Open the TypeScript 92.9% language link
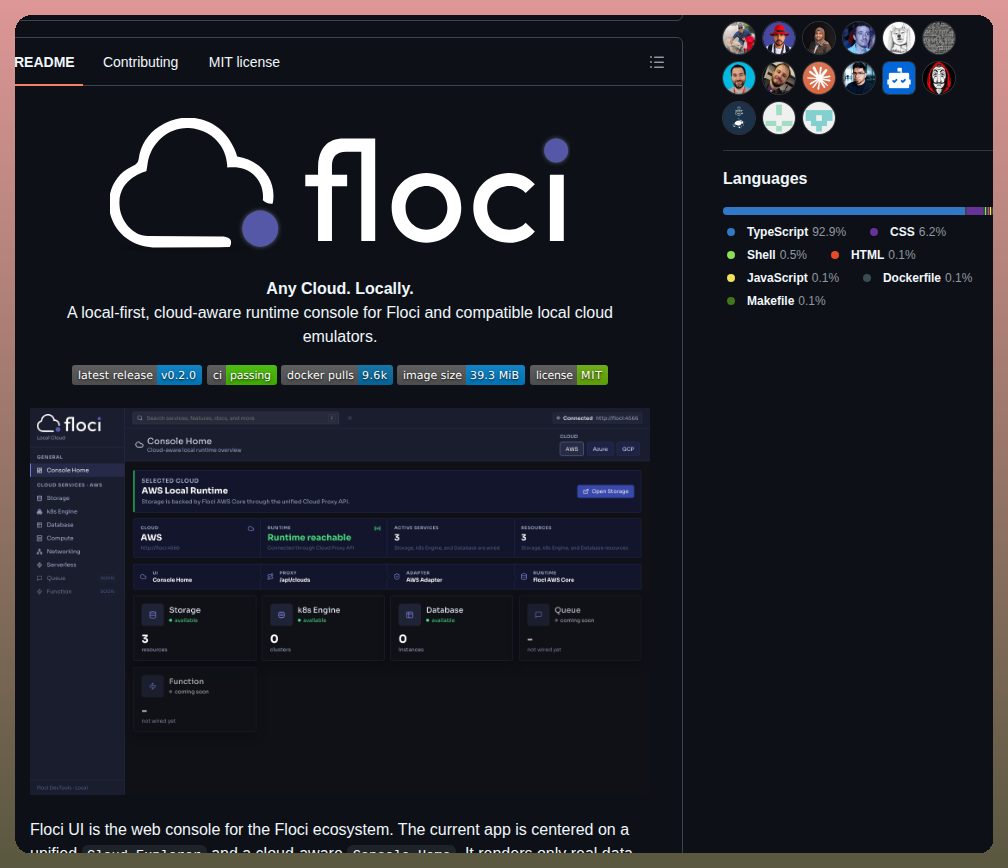This screenshot has width=1008, height=868. pyautogui.click(x=786, y=232)
